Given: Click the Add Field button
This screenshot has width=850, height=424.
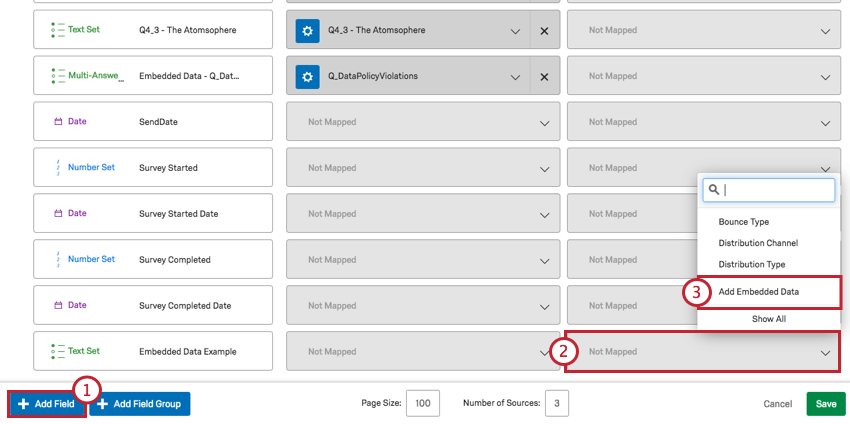Looking at the screenshot, I should (x=46, y=403).
